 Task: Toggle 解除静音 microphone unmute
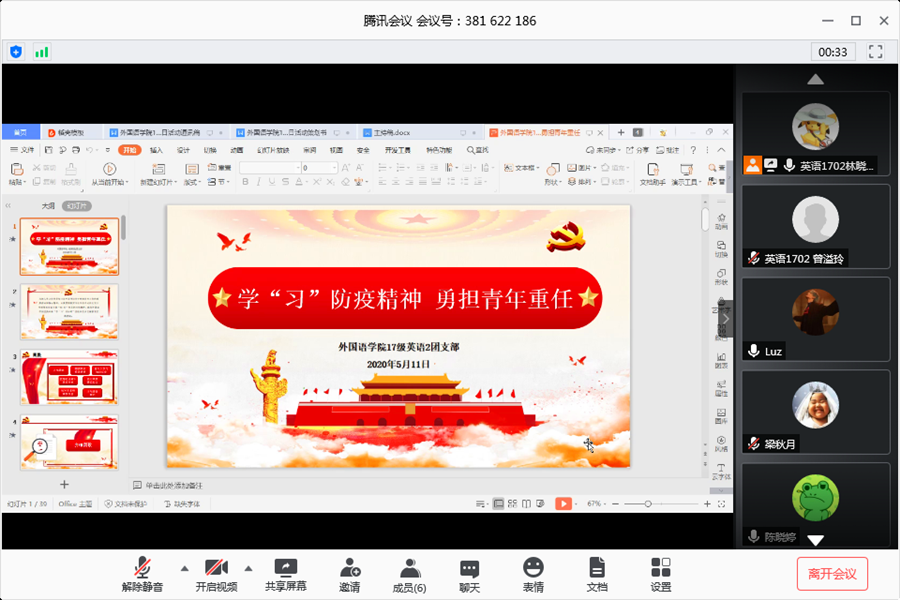145,568
